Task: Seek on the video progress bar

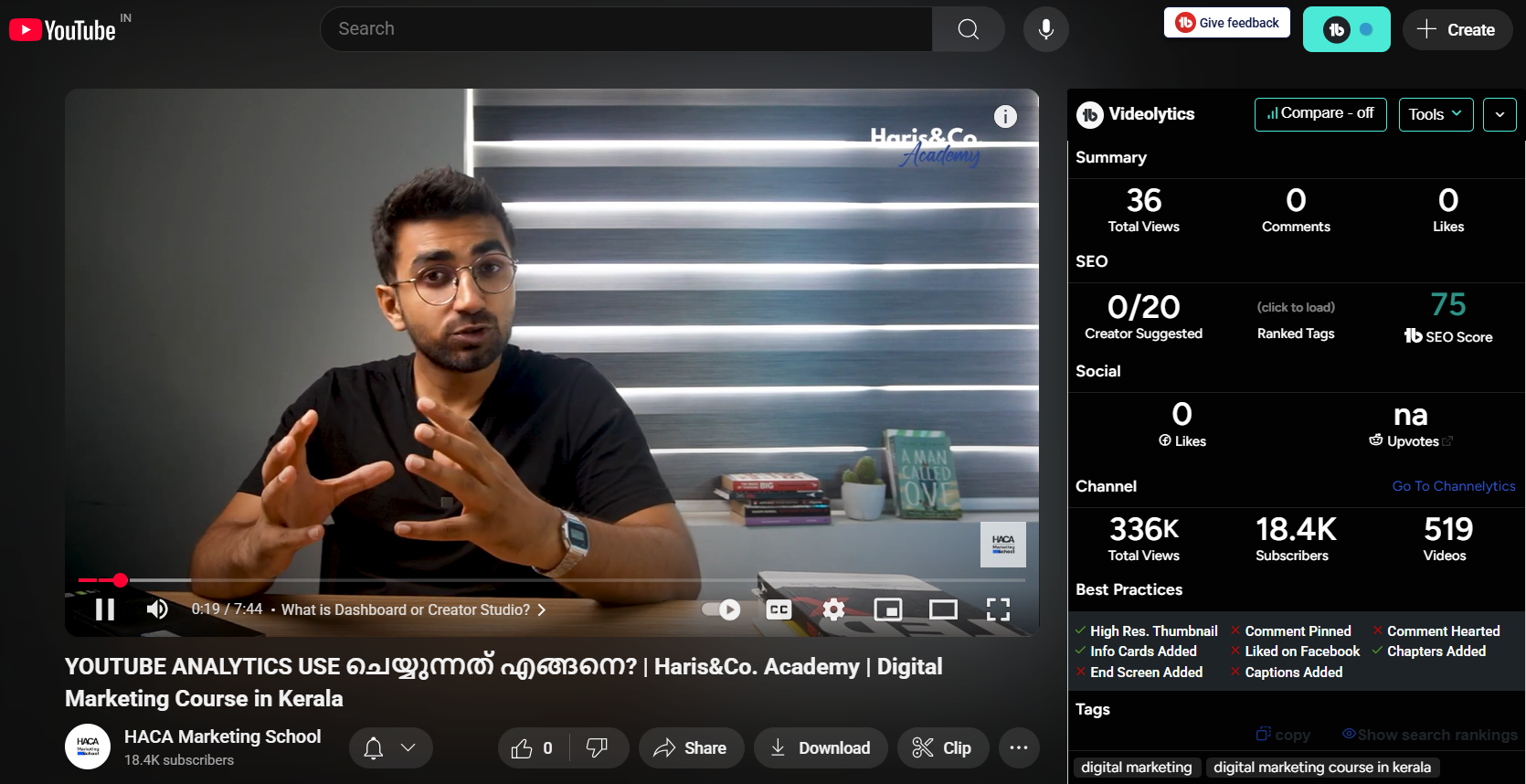Action: click(x=552, y=580)
